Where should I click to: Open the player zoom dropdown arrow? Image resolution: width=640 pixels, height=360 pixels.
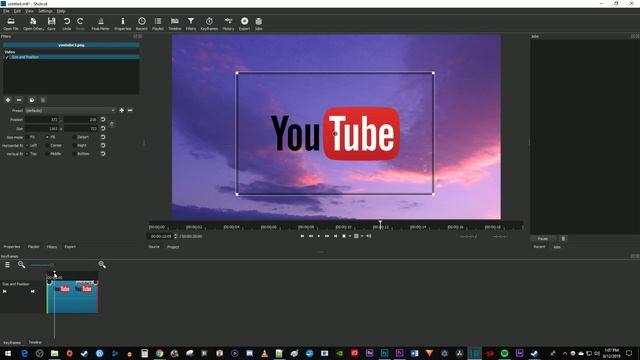[350, 236]
